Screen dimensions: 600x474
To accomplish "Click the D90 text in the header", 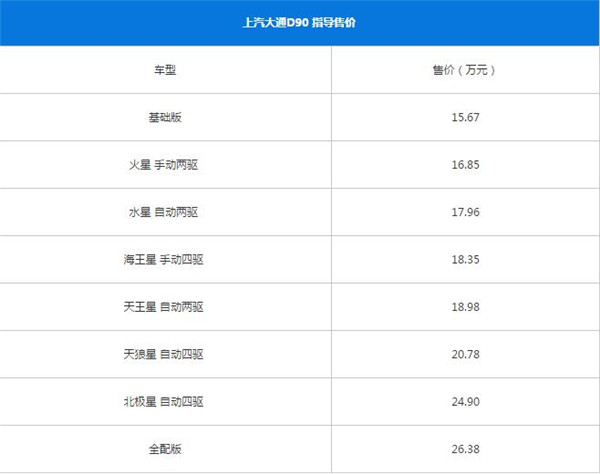I will pyautogui.click(x=298, y=23).
